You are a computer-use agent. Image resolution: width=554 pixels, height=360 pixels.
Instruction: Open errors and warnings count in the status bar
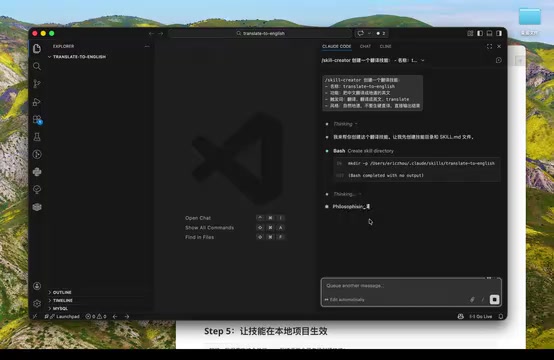(x=96, y=317)
